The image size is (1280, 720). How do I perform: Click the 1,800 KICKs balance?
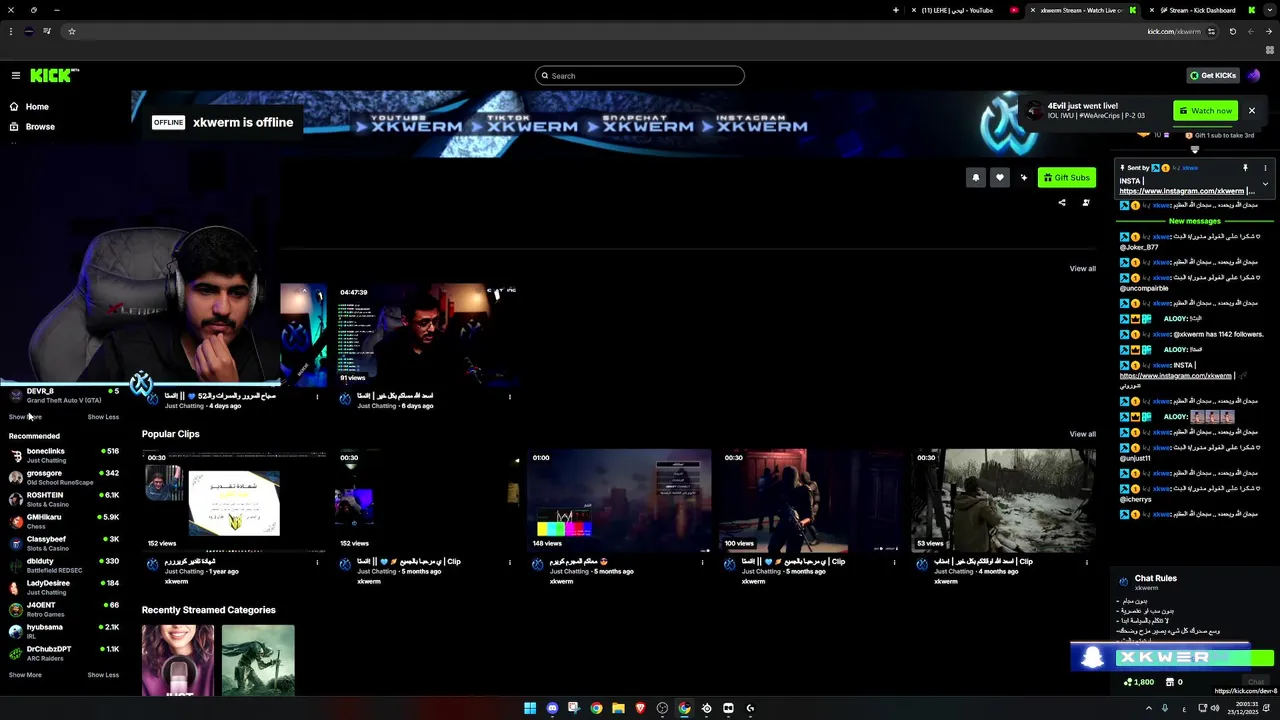tap(1139, 682)
